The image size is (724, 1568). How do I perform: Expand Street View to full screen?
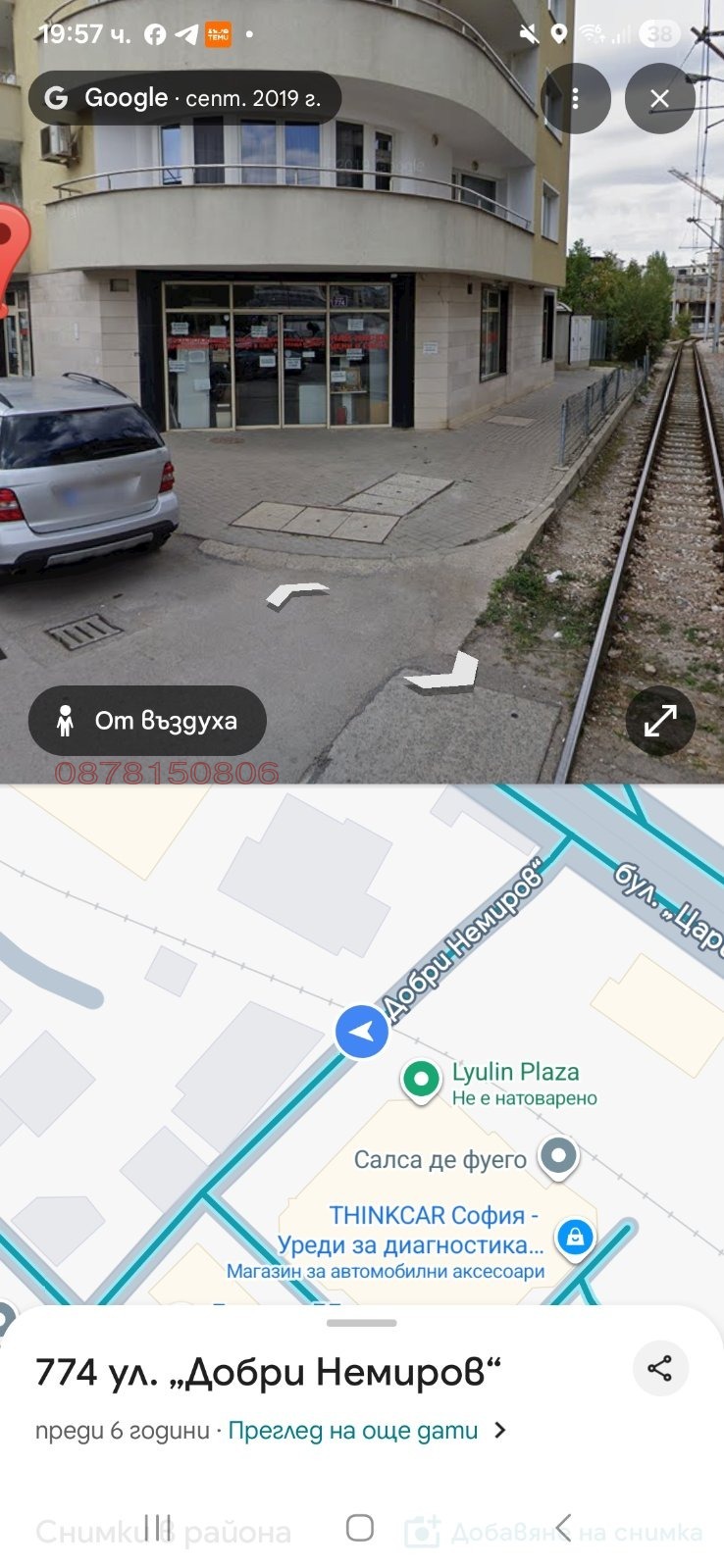660,721
